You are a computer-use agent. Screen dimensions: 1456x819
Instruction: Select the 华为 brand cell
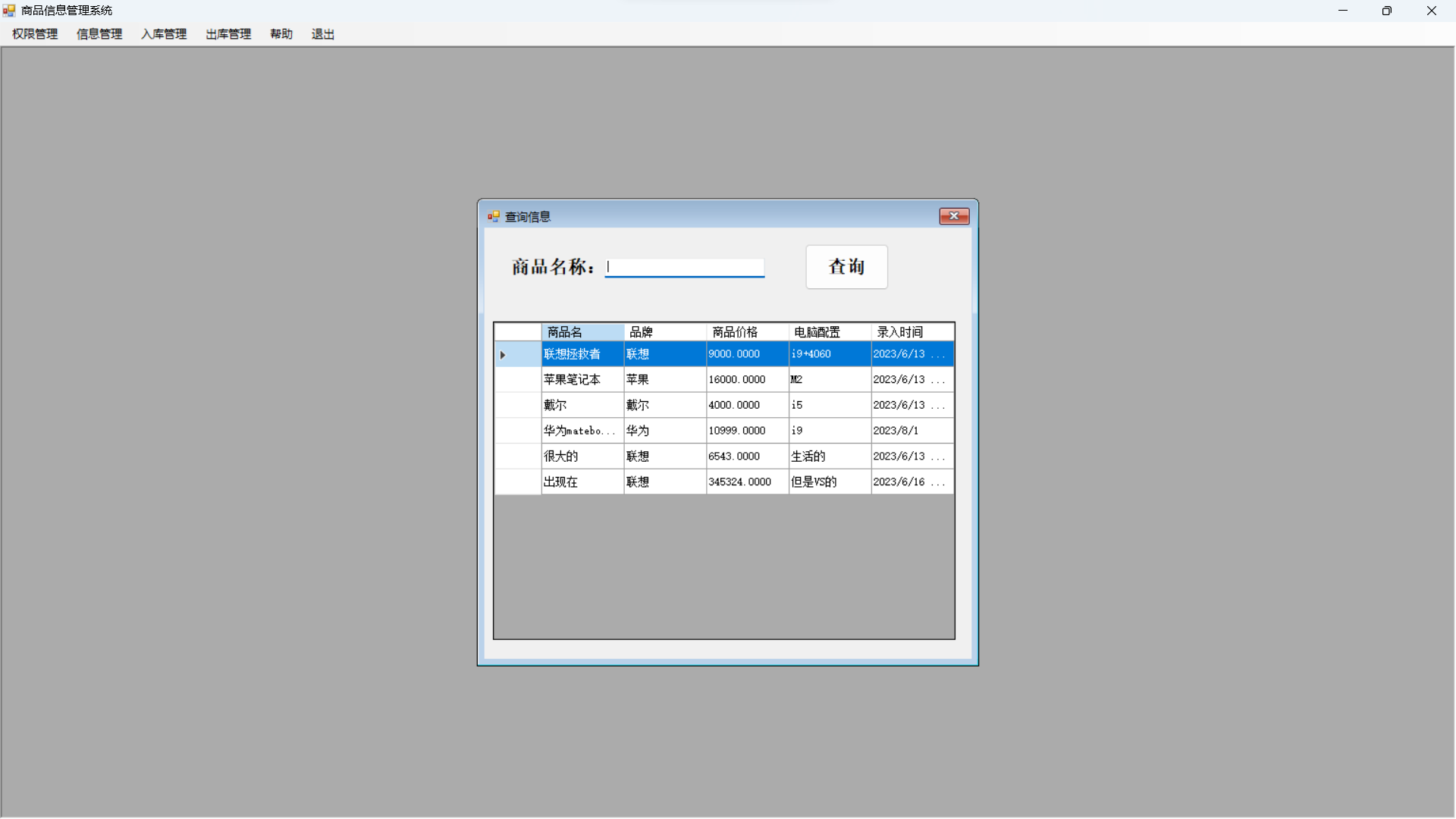(x=665, y=431)
